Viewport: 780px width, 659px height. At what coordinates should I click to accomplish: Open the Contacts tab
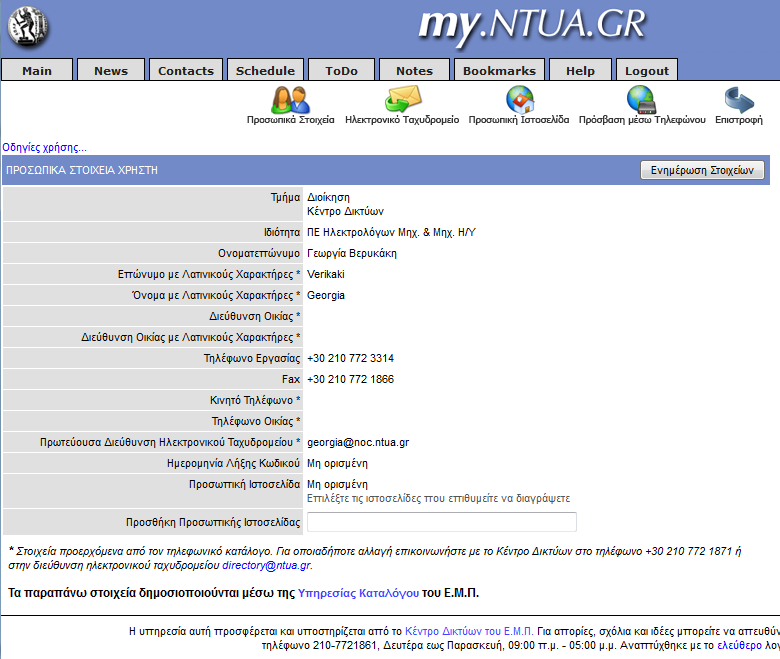186,71
